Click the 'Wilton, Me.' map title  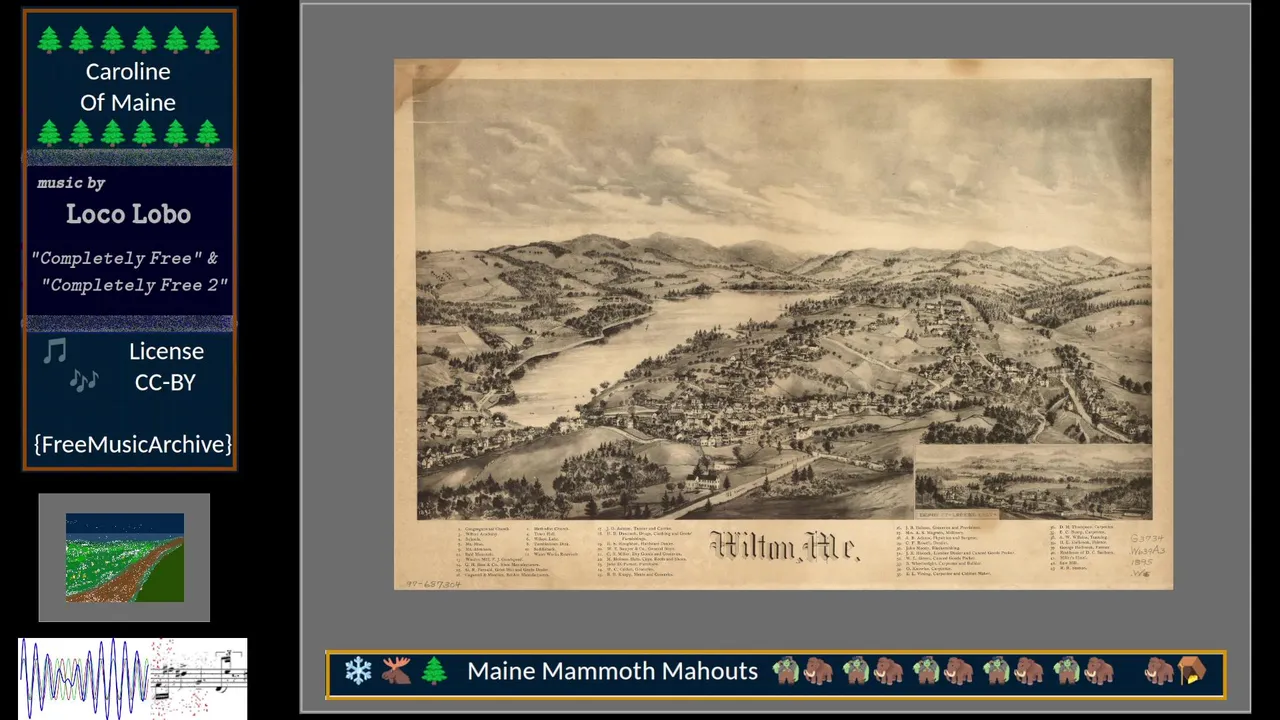(x=784, y=546)
